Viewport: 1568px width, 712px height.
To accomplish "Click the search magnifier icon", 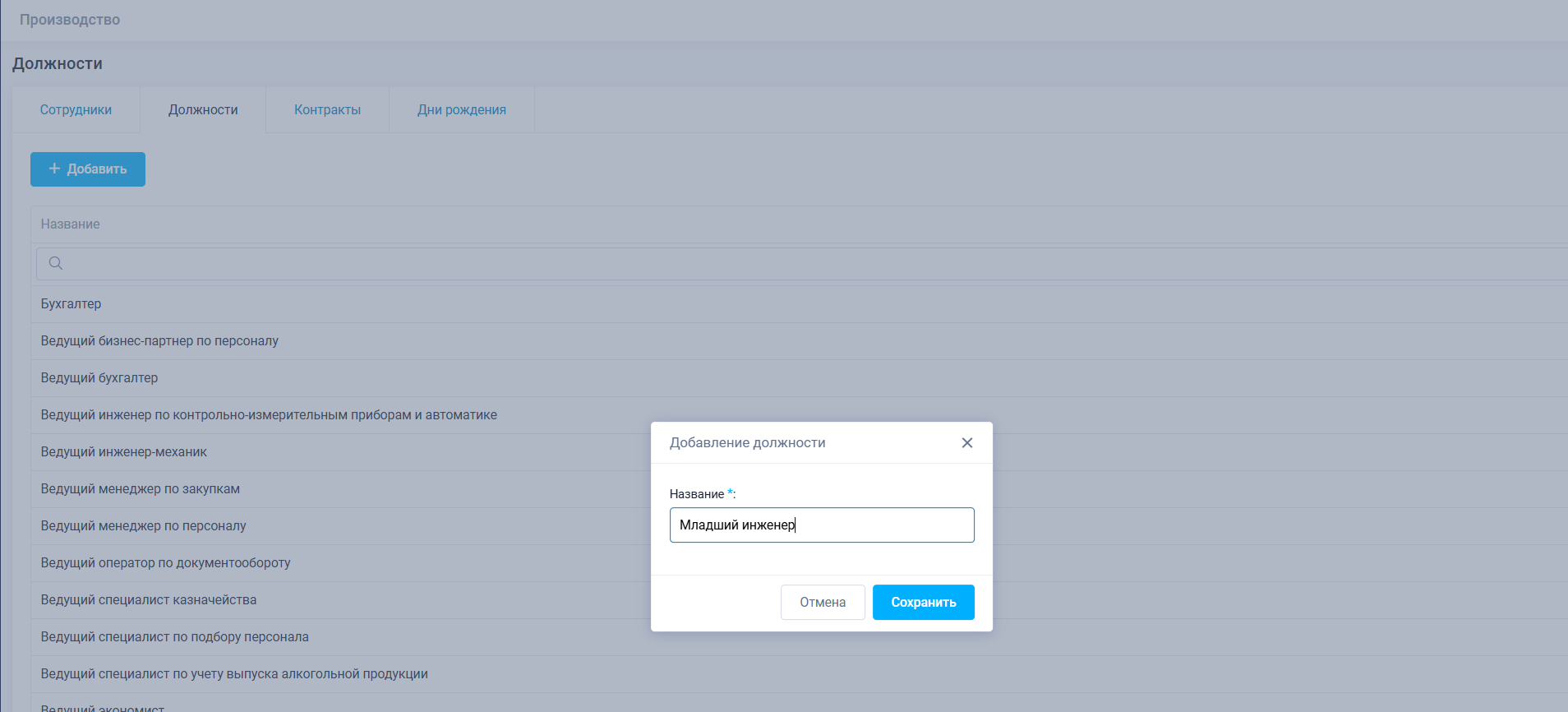I will point(56,263).
